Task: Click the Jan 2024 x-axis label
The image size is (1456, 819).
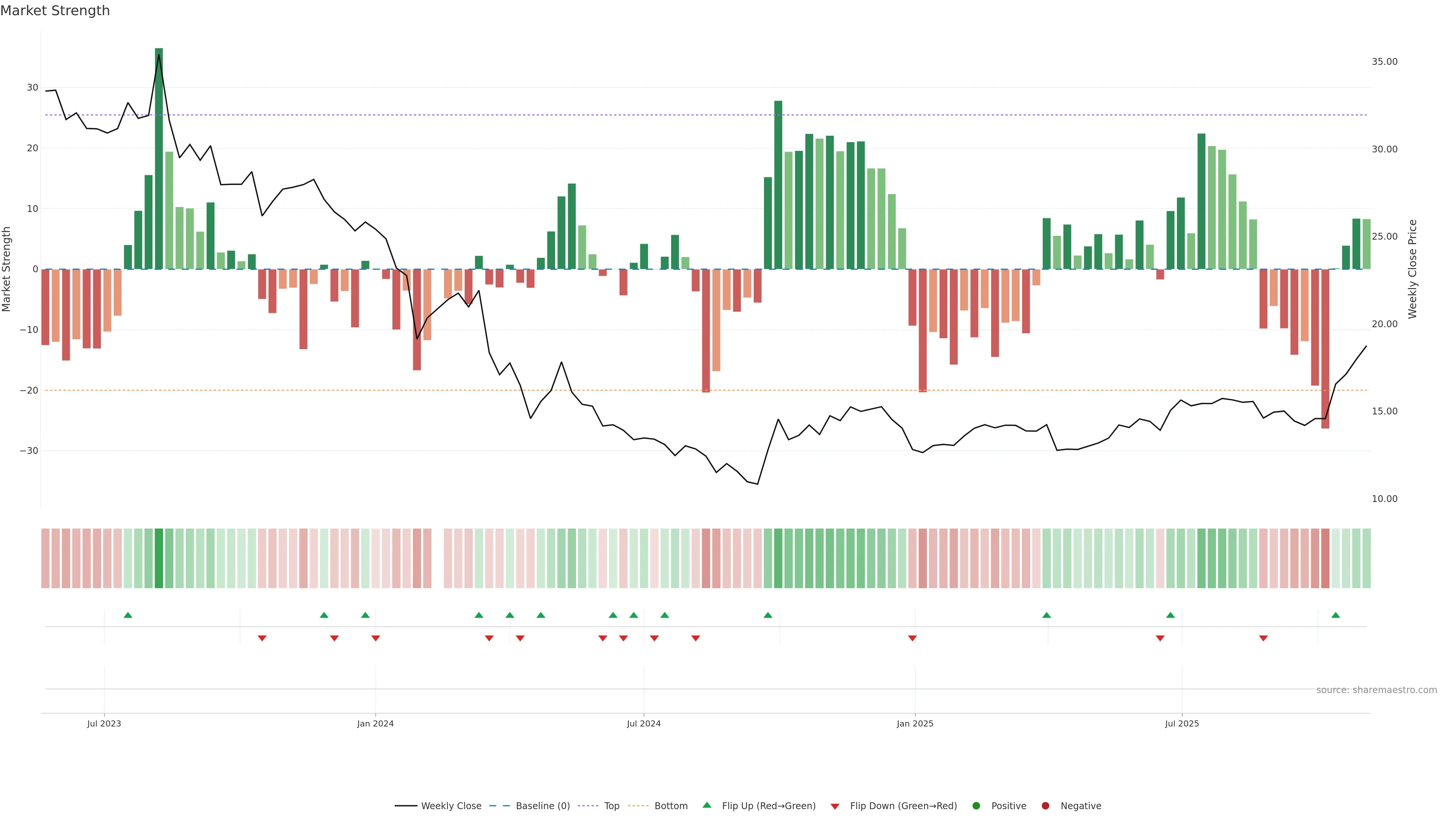Action: coord(375,723)
